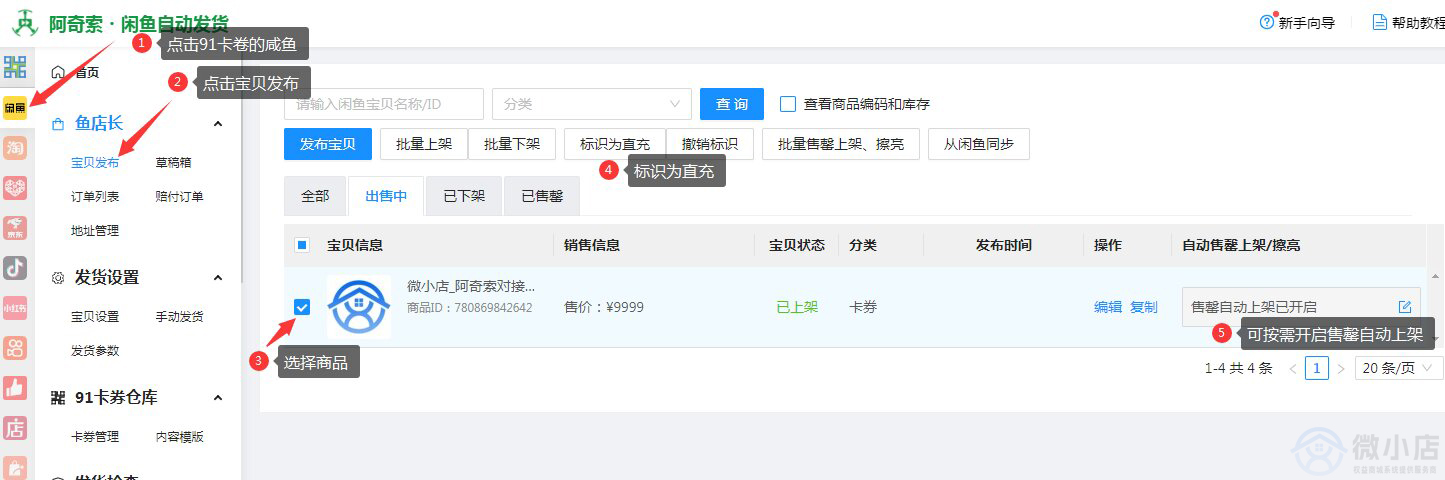Viewport: 1445px width, 480px height.
Task: Click the 从闲鱼同步 button
Action: [x=979, y=144]
